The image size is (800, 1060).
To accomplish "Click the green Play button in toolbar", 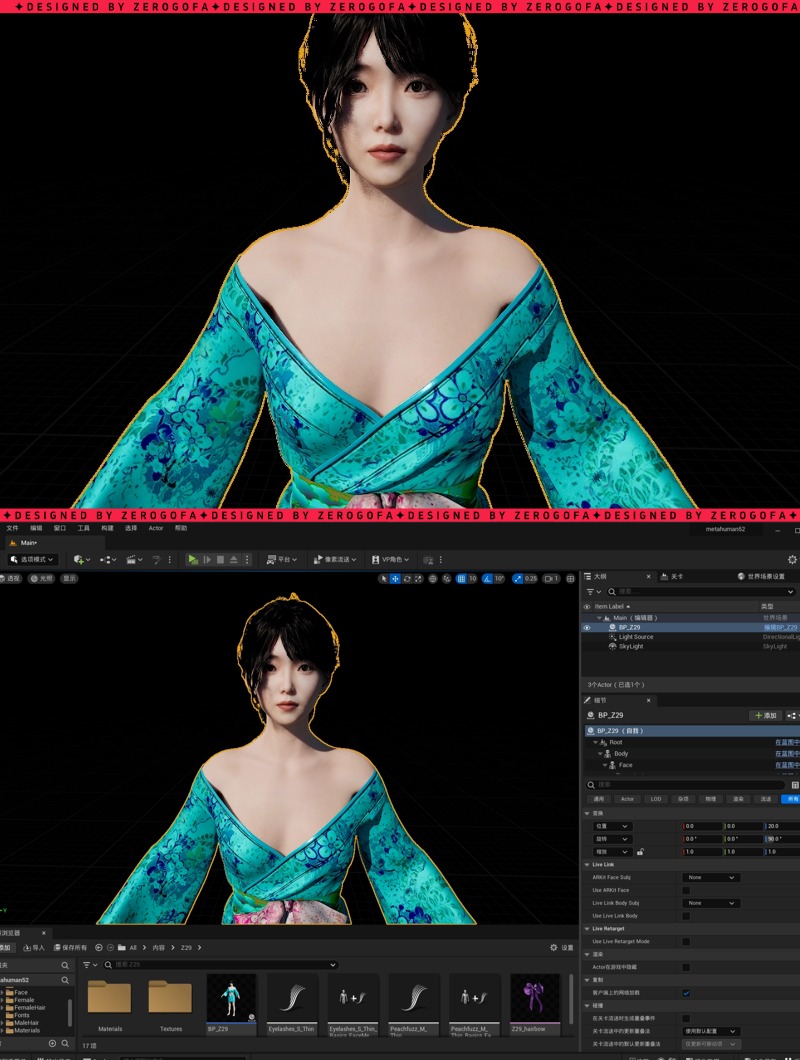I will click(x=193, y=560).
